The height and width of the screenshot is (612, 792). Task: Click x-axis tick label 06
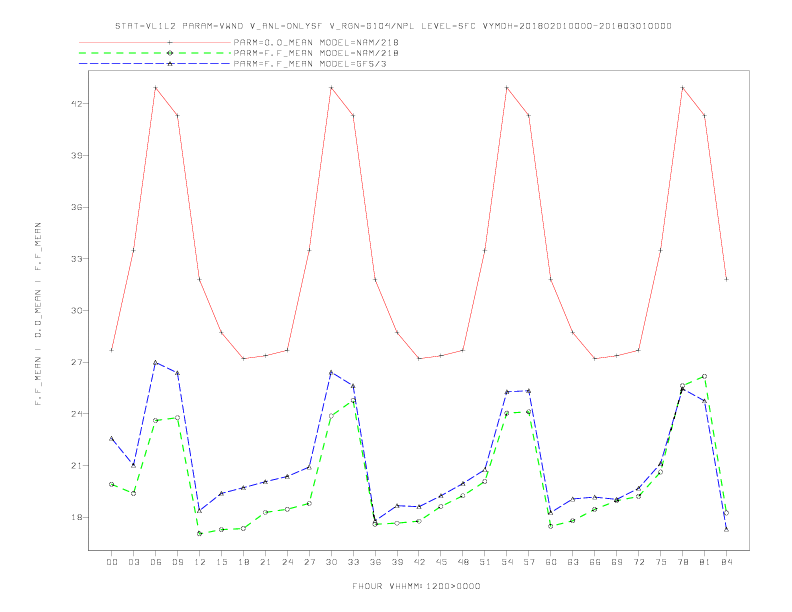click(156, 562)
